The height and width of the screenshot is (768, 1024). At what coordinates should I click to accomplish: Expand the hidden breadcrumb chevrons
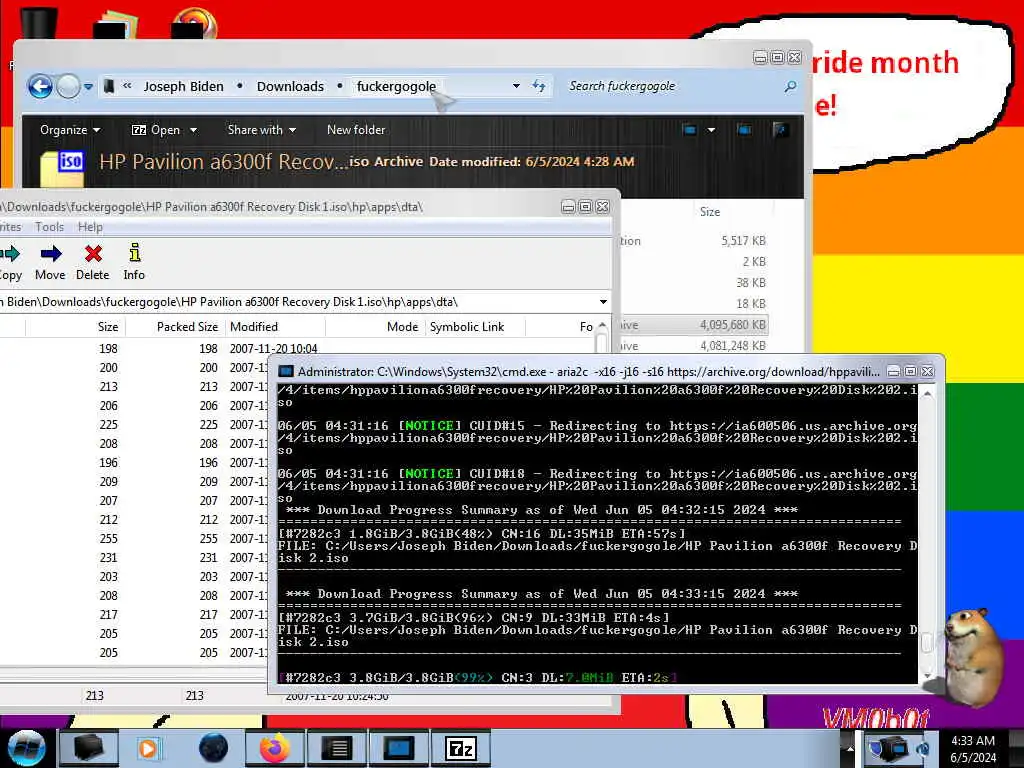pyautogui.click(x=127, y=86)
